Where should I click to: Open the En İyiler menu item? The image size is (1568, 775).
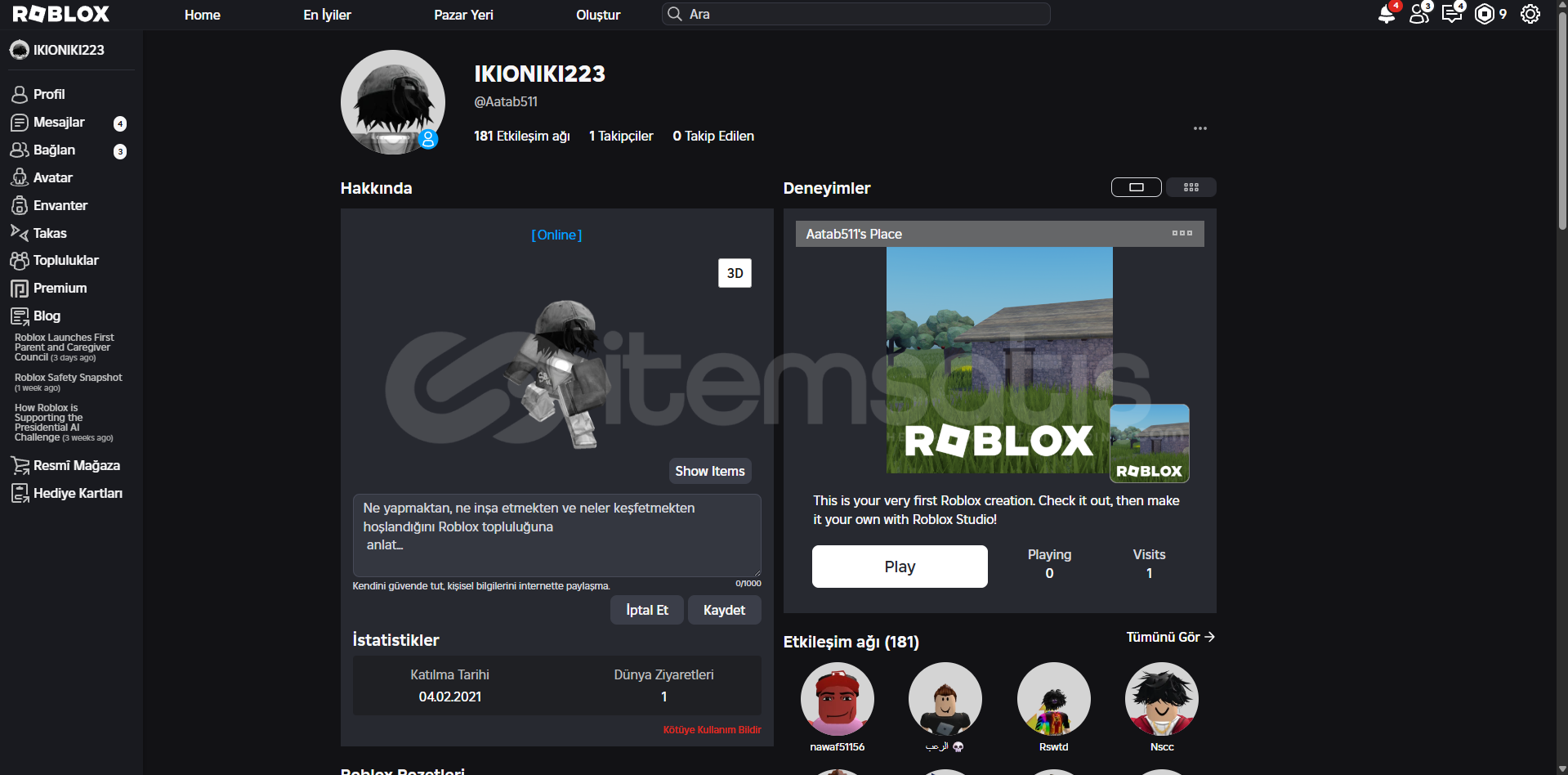click(x=327, y=15)
